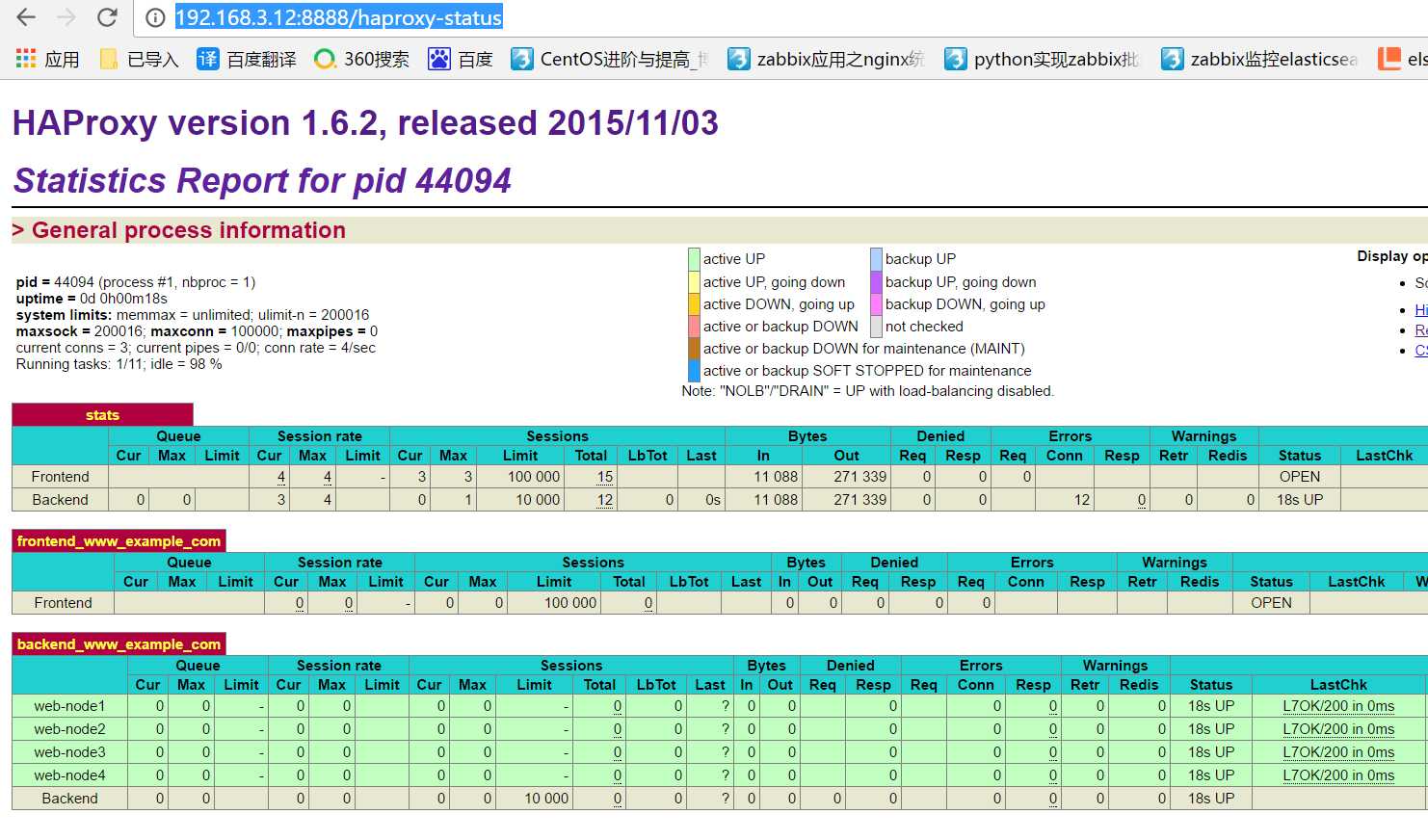Click the browser back arrow
The height and width of the screenshot is (840, 1428).
point(26,17)
